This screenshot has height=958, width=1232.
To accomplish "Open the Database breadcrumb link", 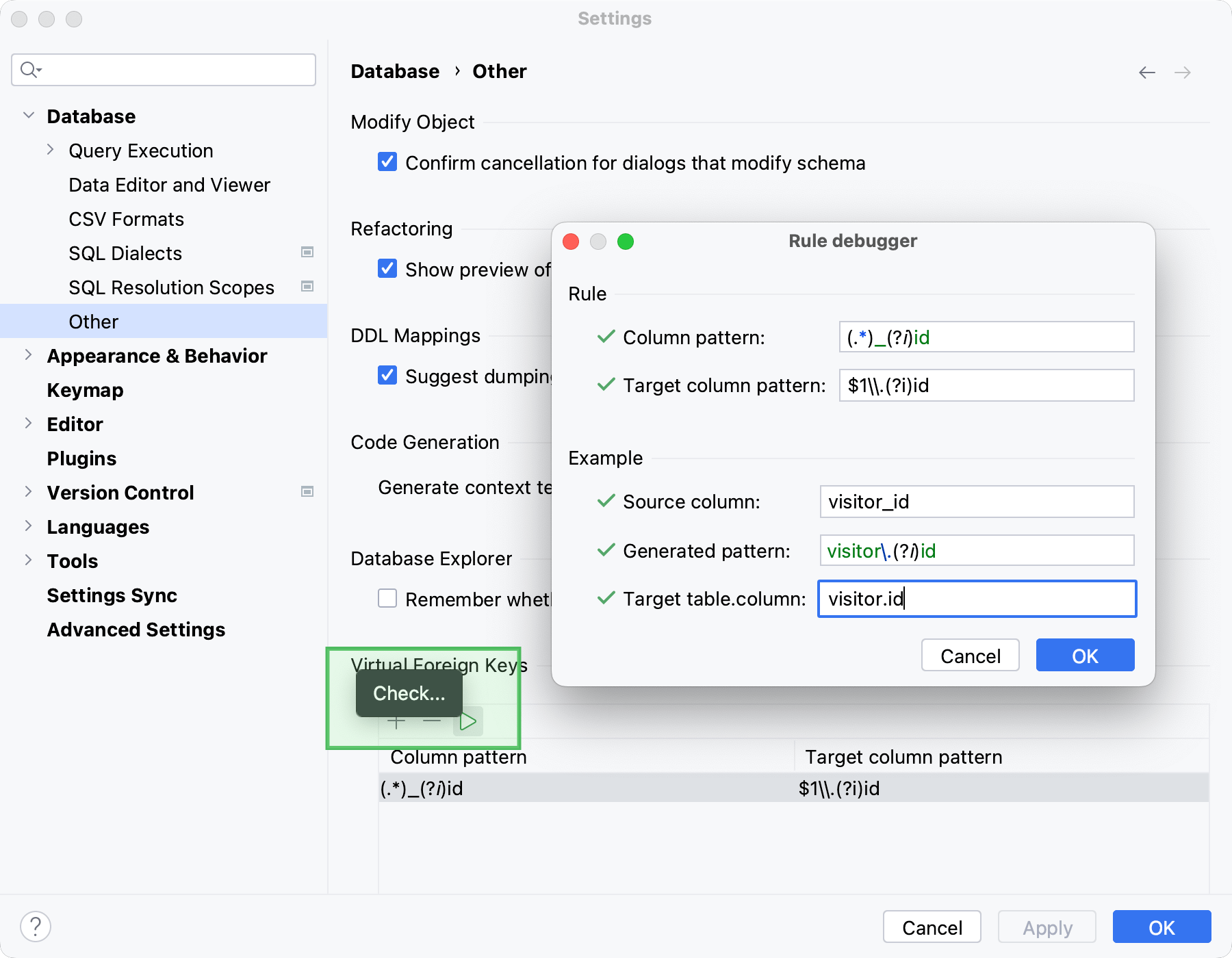I will pos(394,70).
